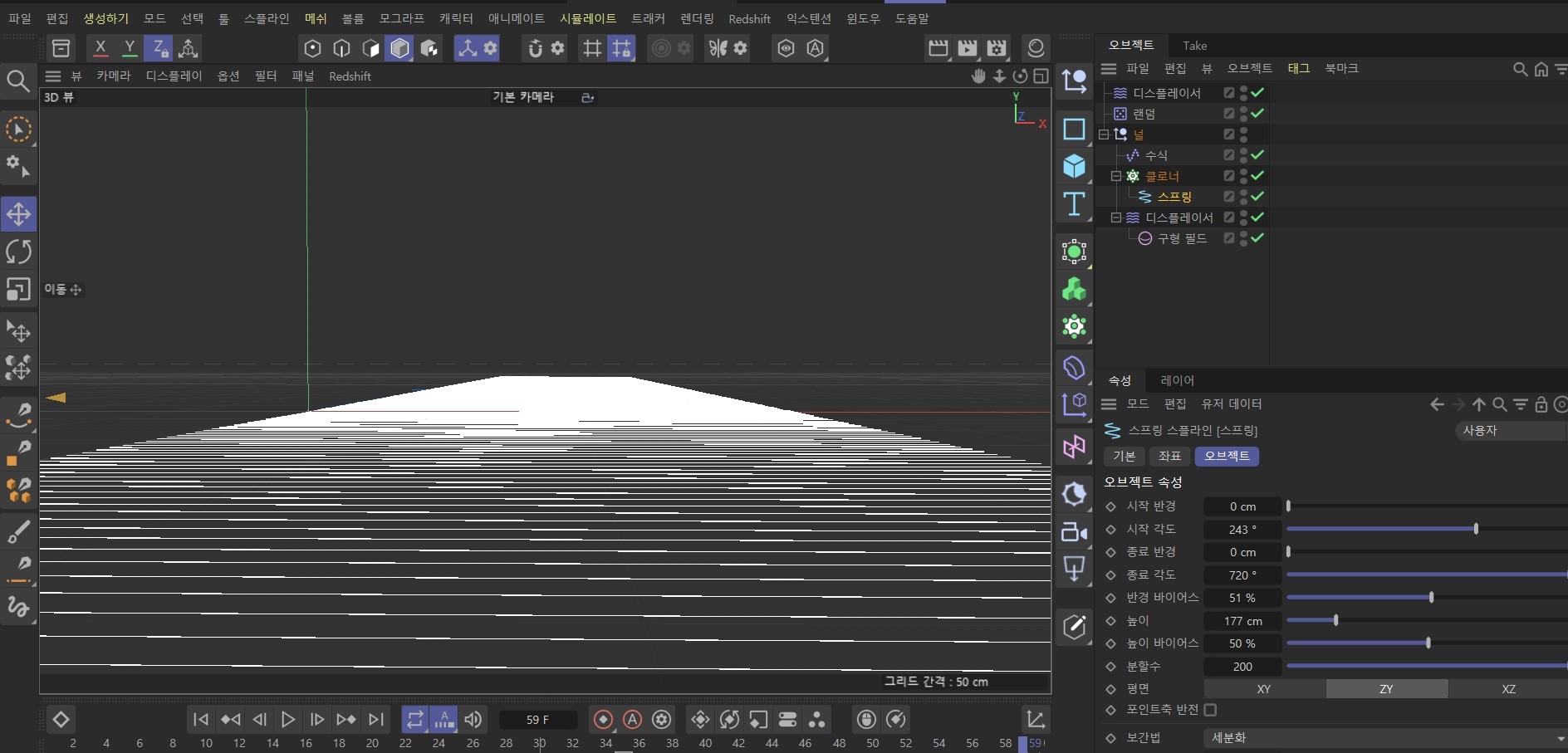
Task: Open attribute manager hamburger menu
Action: tap(1109, 404)
